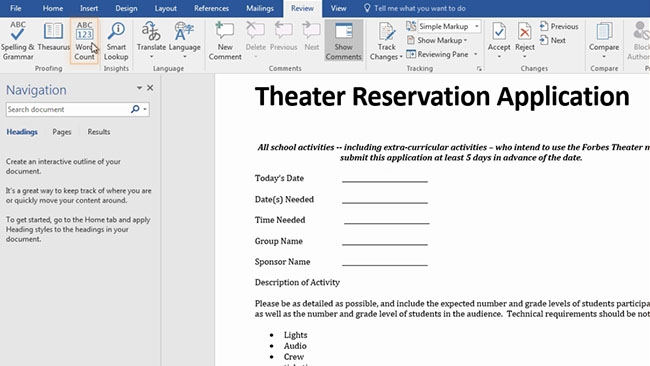The image size is (650, 366).
Task: Switch to the Mailings tab
Action: point(260,8)
